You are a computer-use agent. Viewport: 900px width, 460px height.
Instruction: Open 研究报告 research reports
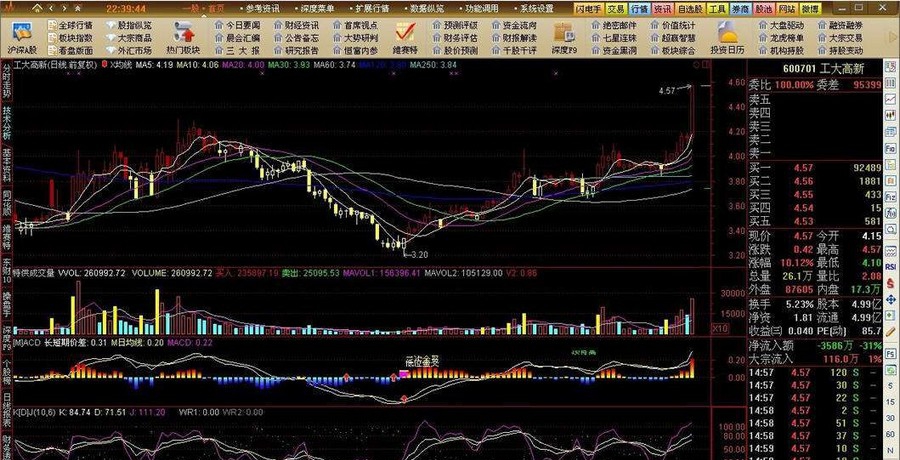[x=296, y=51]
